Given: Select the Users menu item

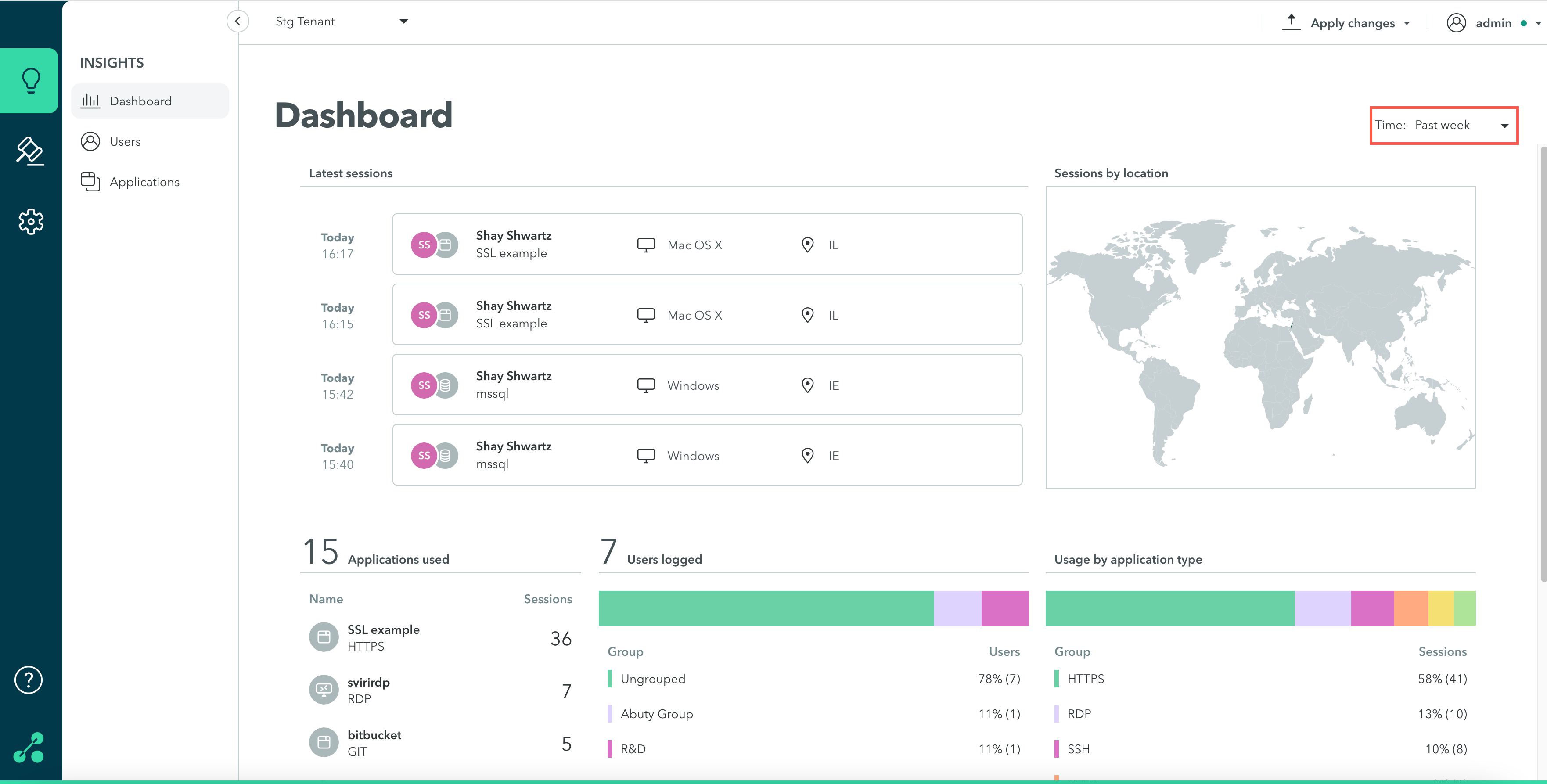Looking at the screenshot, I should pos(125,142).
